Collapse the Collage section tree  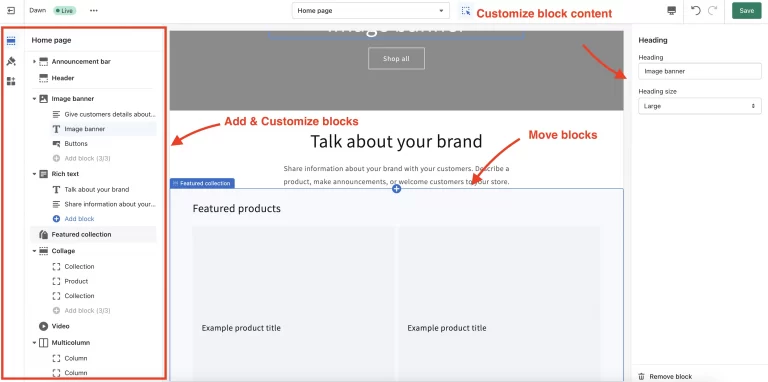(x=34, y=251)
